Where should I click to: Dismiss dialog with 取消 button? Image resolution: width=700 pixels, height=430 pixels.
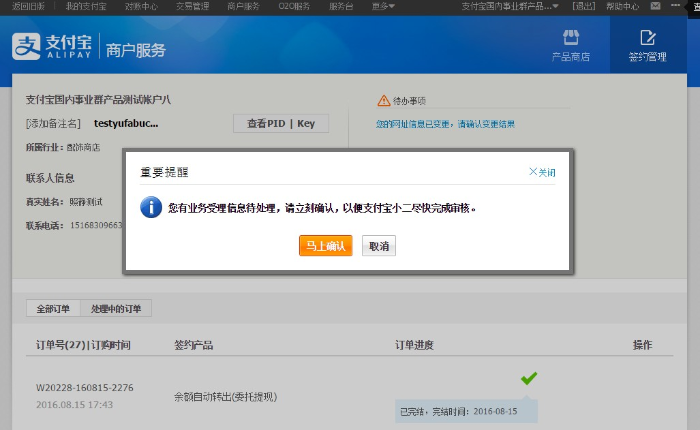pyautogui.click(x=379, y=246)
